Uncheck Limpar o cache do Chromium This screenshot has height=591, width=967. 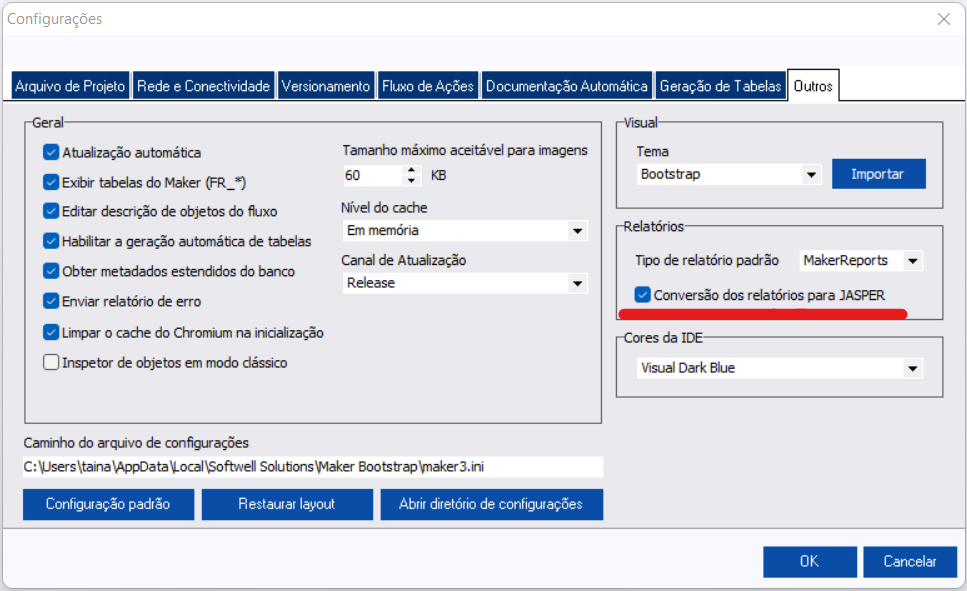(52, 332)
